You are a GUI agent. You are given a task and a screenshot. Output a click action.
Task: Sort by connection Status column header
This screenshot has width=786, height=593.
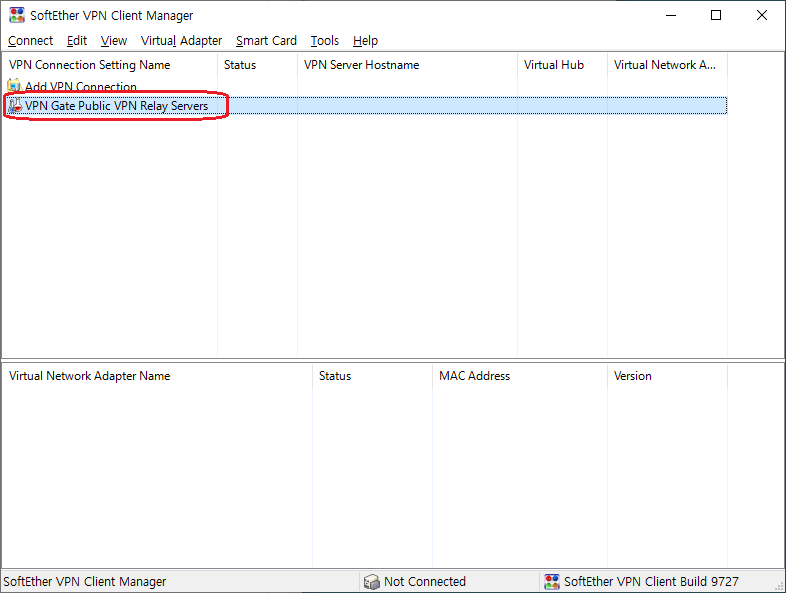(x=257, y=65)
